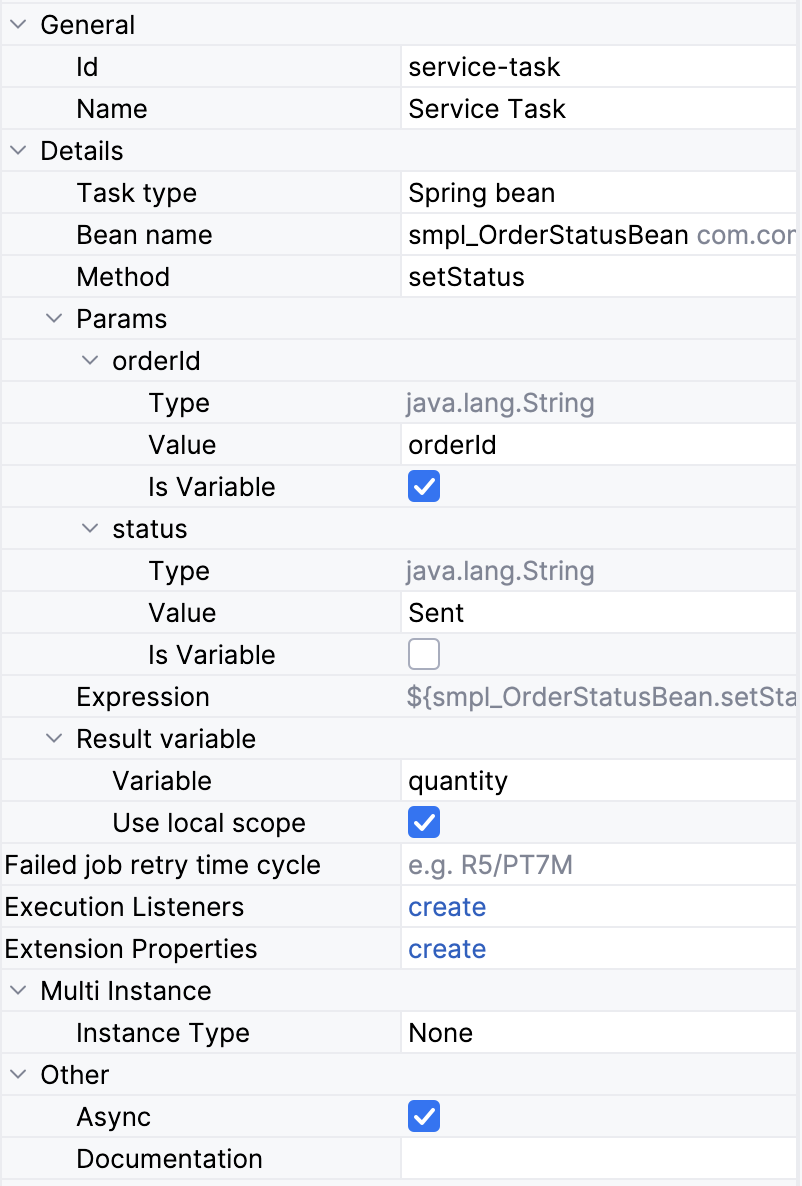This screenshot has height=1186, width=802.
Task: Click the Method field showing setStatus
Action: tap(600, 277)
